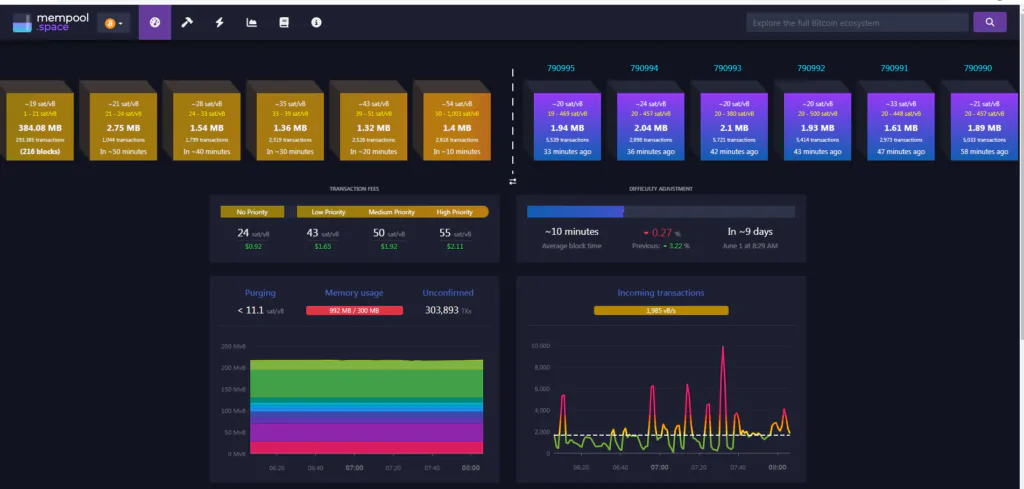The image size is (1024, 489).
Task: Click the High Priority fee label
Action: pos(454,212)
